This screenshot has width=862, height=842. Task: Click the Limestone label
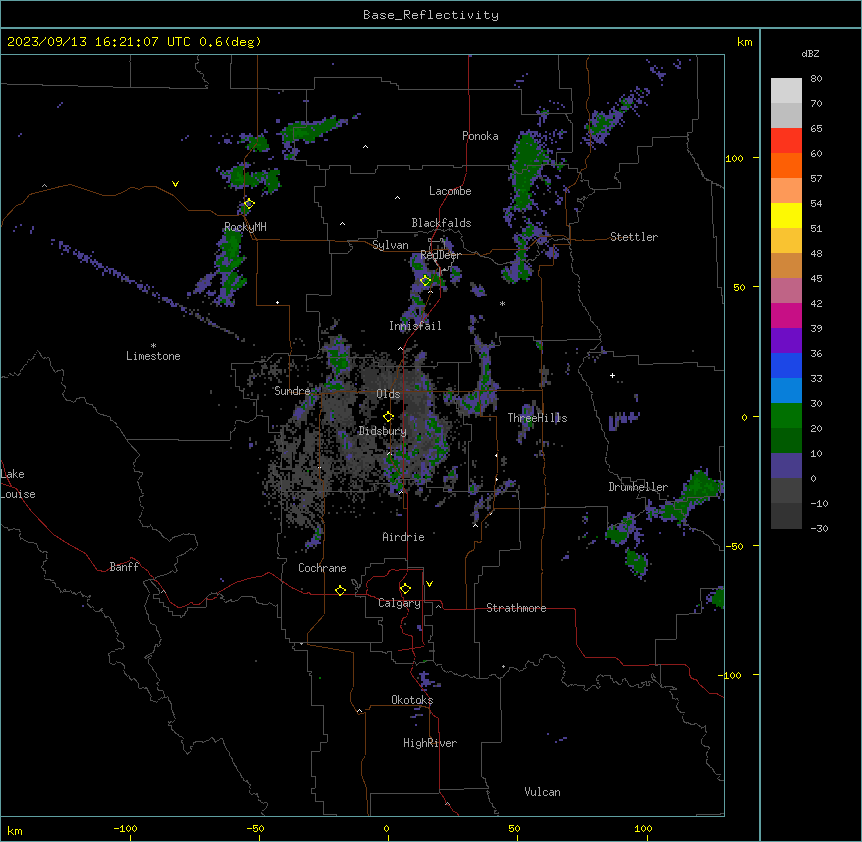point(153,356)
